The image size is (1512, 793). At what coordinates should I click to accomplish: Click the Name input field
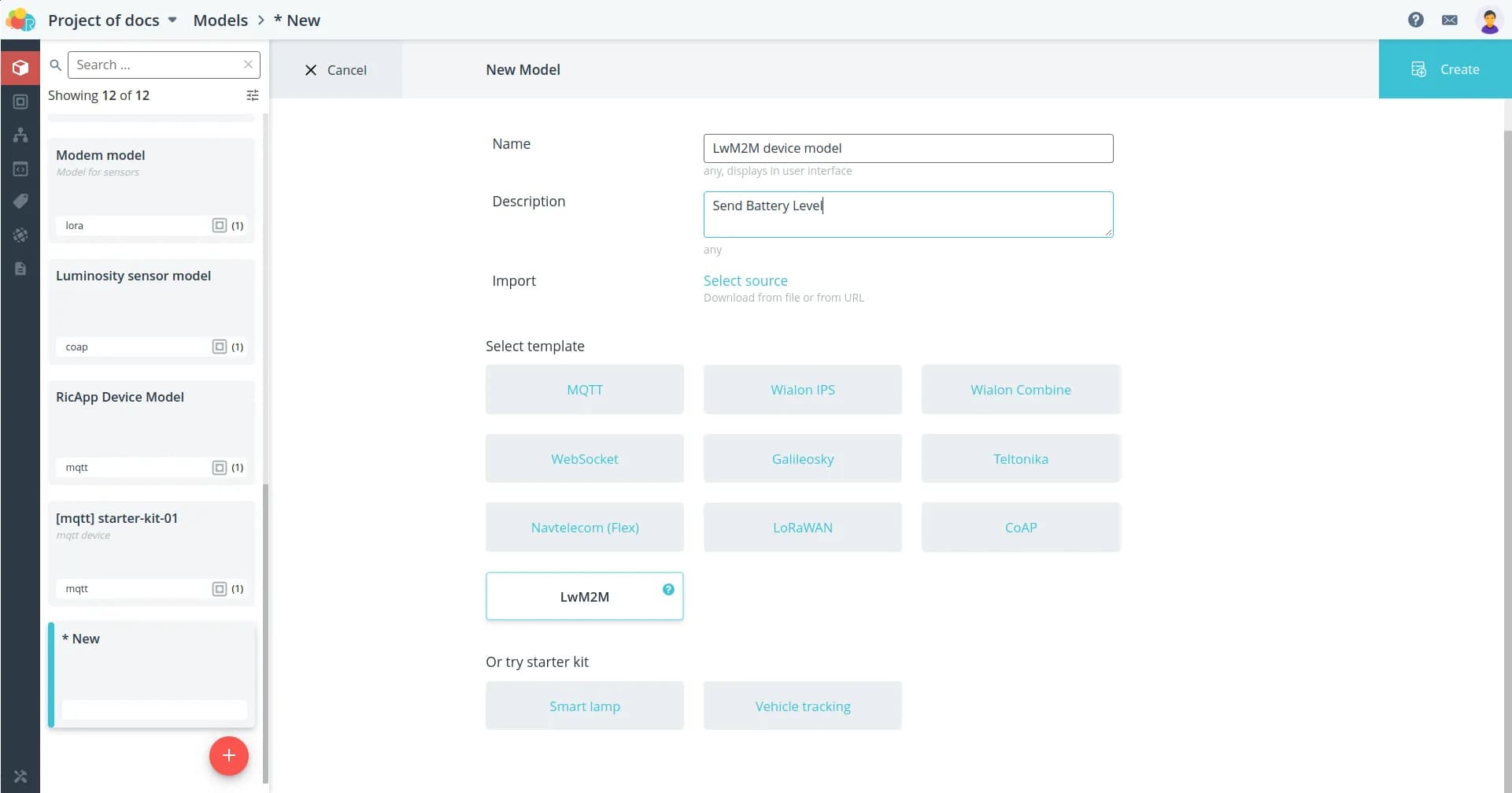click(x=908, y=148)
